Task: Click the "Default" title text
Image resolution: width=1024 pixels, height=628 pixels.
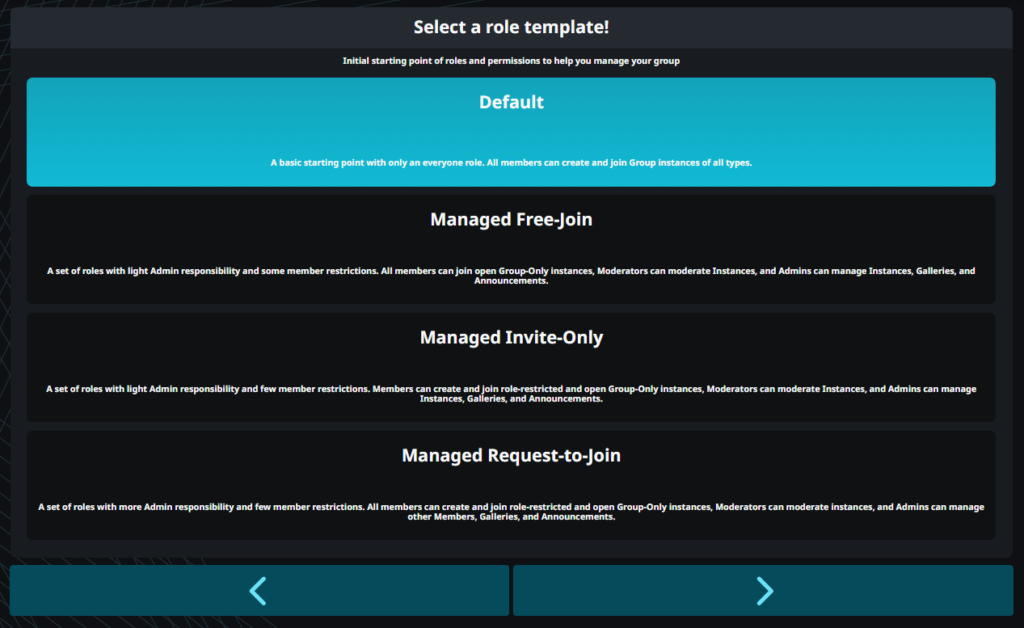Action: point(511,102)
